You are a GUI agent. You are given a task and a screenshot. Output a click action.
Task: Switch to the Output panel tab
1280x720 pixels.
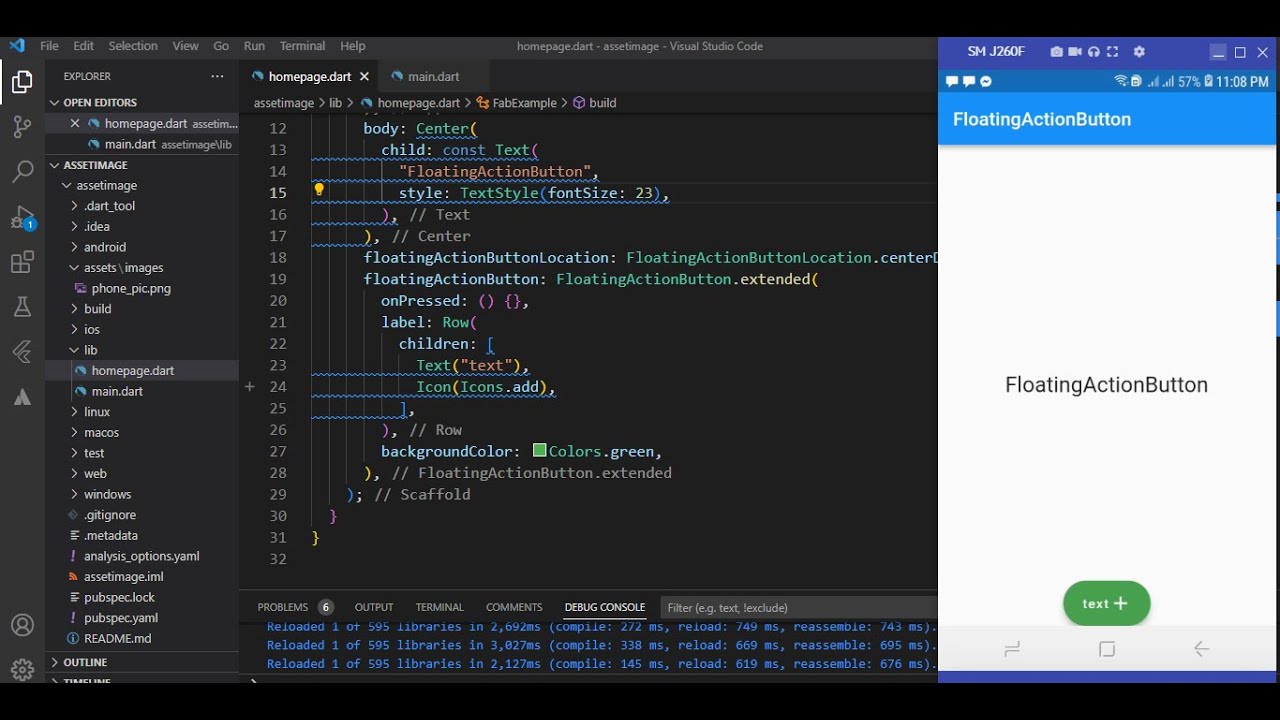click(374, 607)
